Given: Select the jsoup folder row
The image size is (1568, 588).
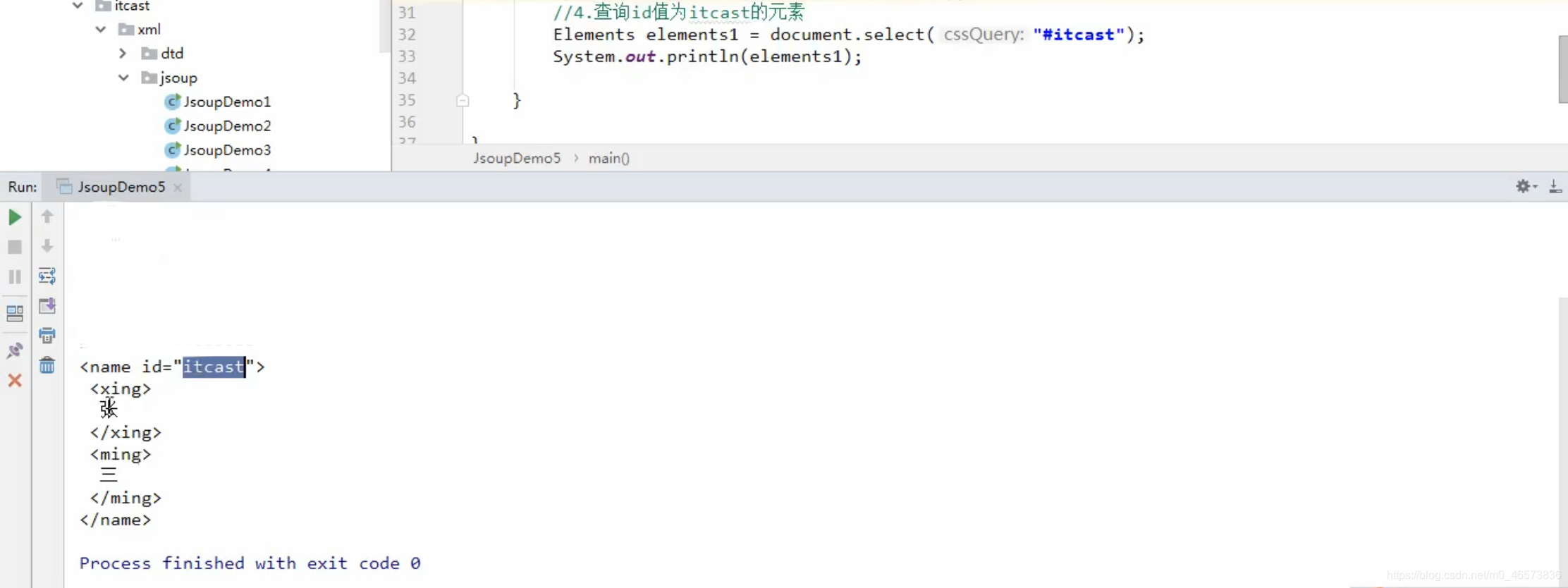Looking at the screenshot, I should (x=170, y=78).
